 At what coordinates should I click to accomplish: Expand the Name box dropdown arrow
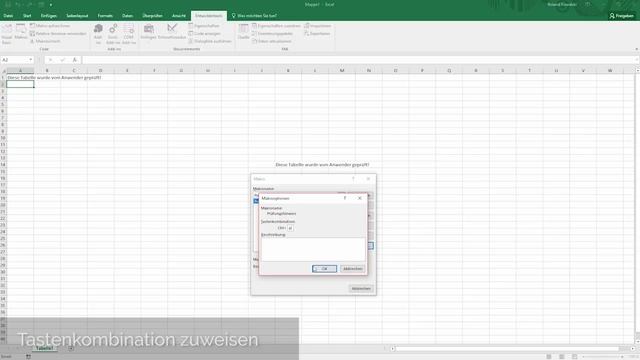click(31, 60)
